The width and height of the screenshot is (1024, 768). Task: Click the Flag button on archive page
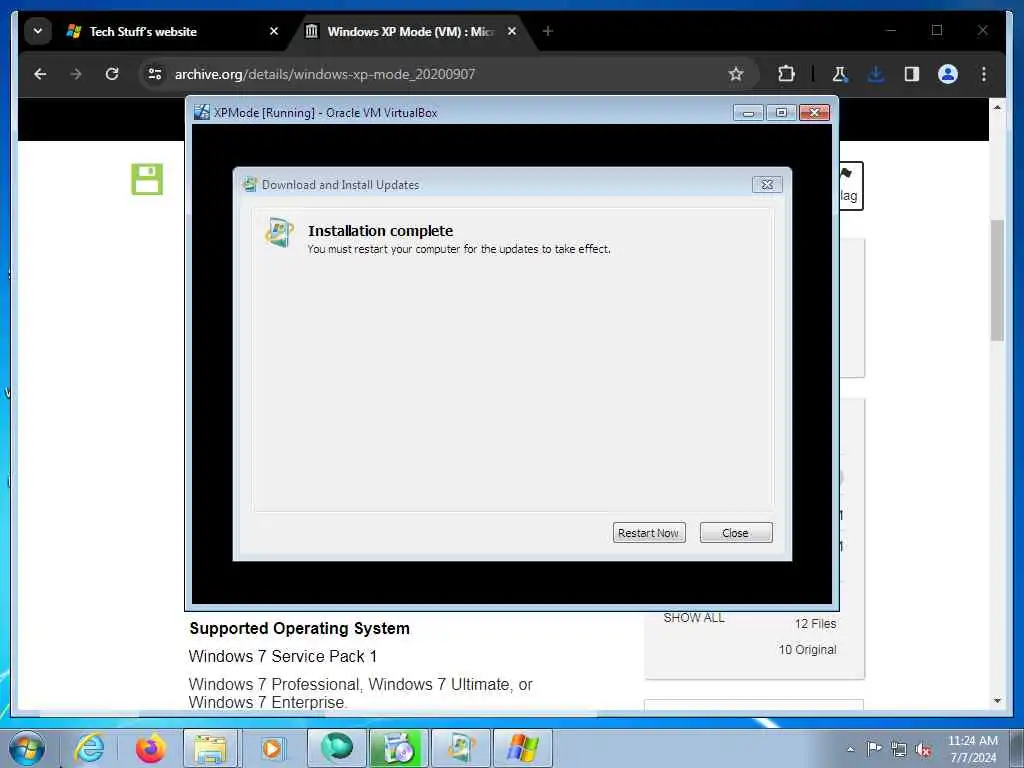pyautogui.click(x=851, y=186)
